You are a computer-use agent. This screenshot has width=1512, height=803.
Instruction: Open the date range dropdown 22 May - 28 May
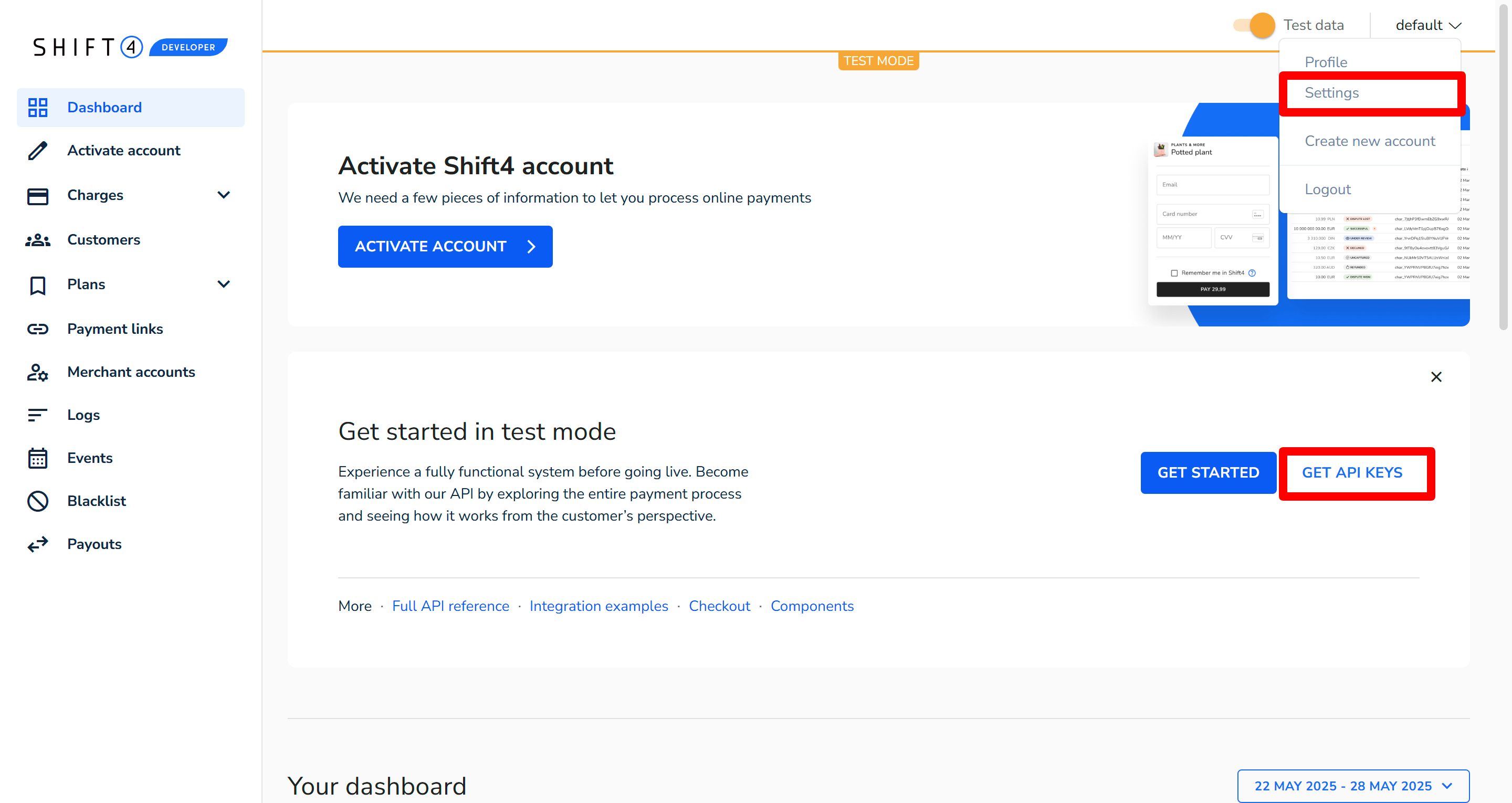tap(1353, 785)
